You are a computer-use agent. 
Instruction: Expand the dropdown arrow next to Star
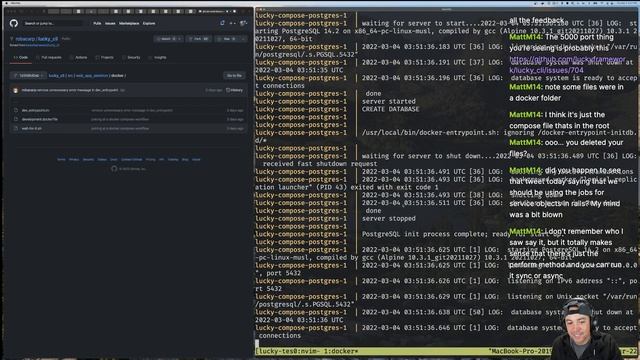(x=244, y=39)
